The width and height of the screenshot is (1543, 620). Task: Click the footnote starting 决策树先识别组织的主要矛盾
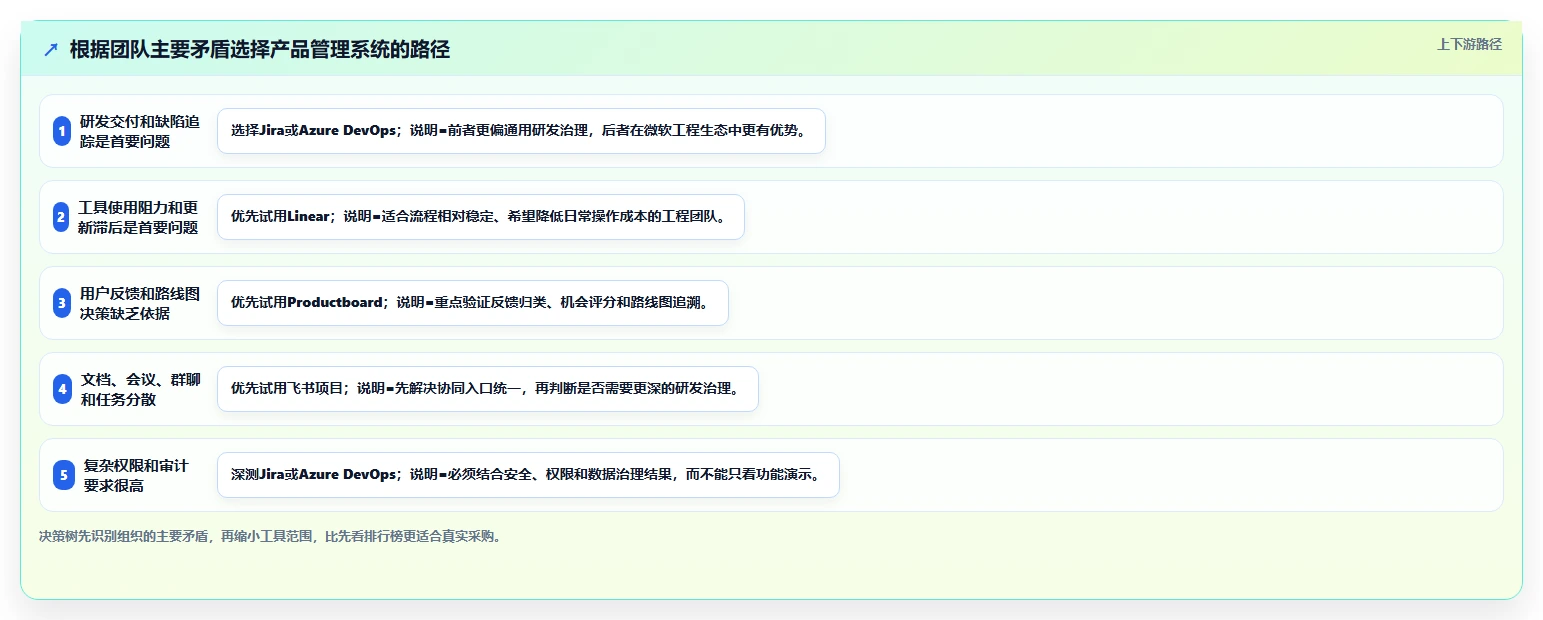270,536
